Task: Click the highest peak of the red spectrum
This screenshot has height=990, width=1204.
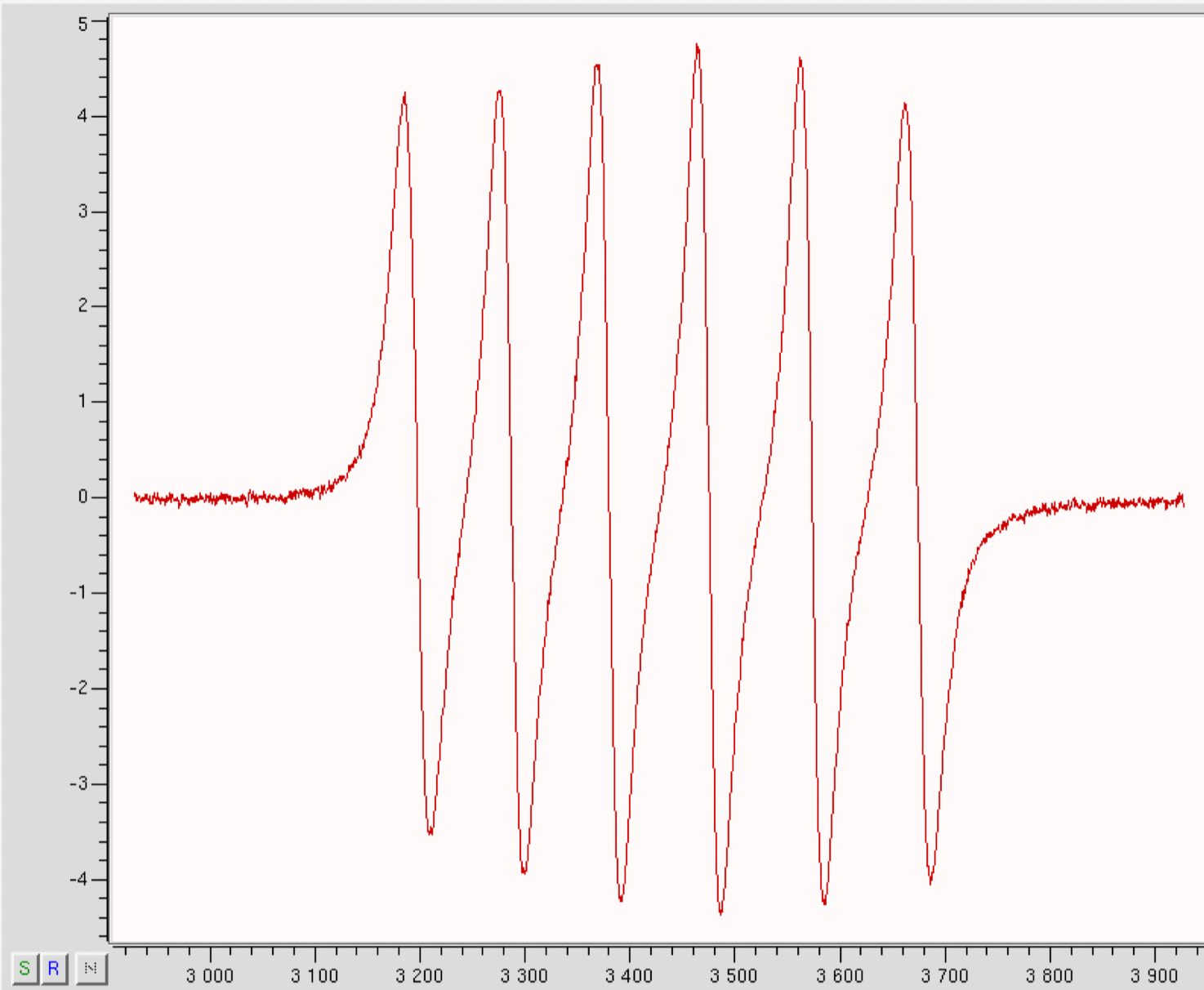Action: coord(697,46)
